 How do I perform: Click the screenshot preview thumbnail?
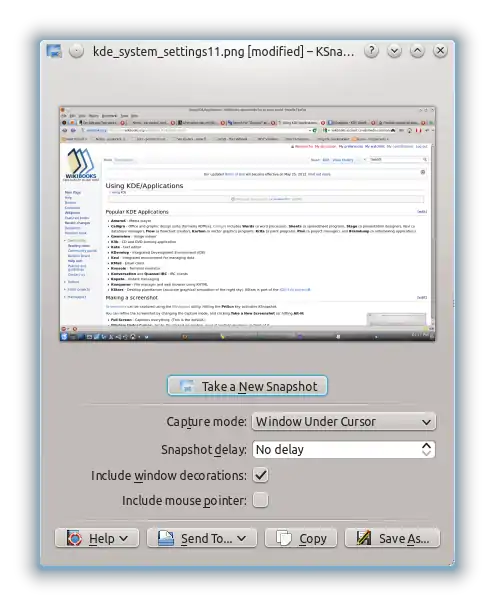click(x=247, y=224)
